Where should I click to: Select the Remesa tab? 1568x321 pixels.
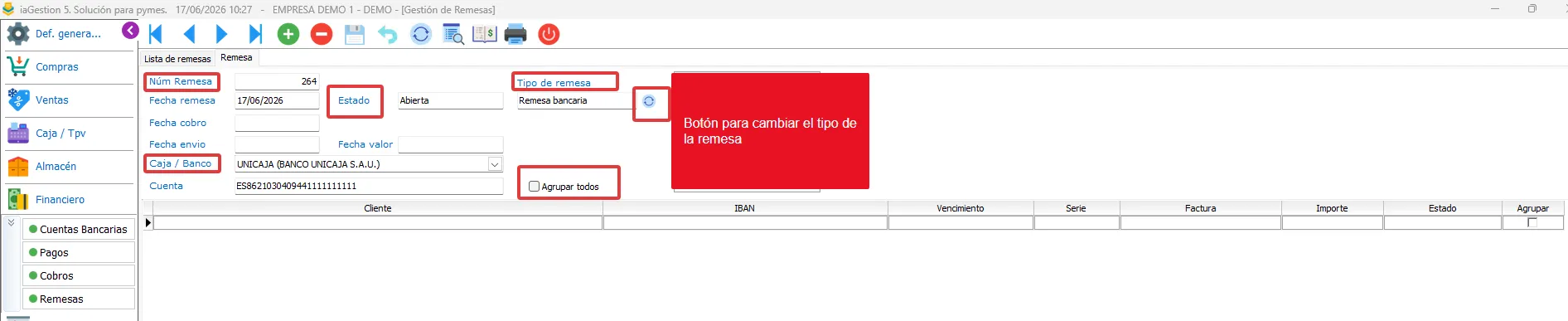tap(236, 58)
